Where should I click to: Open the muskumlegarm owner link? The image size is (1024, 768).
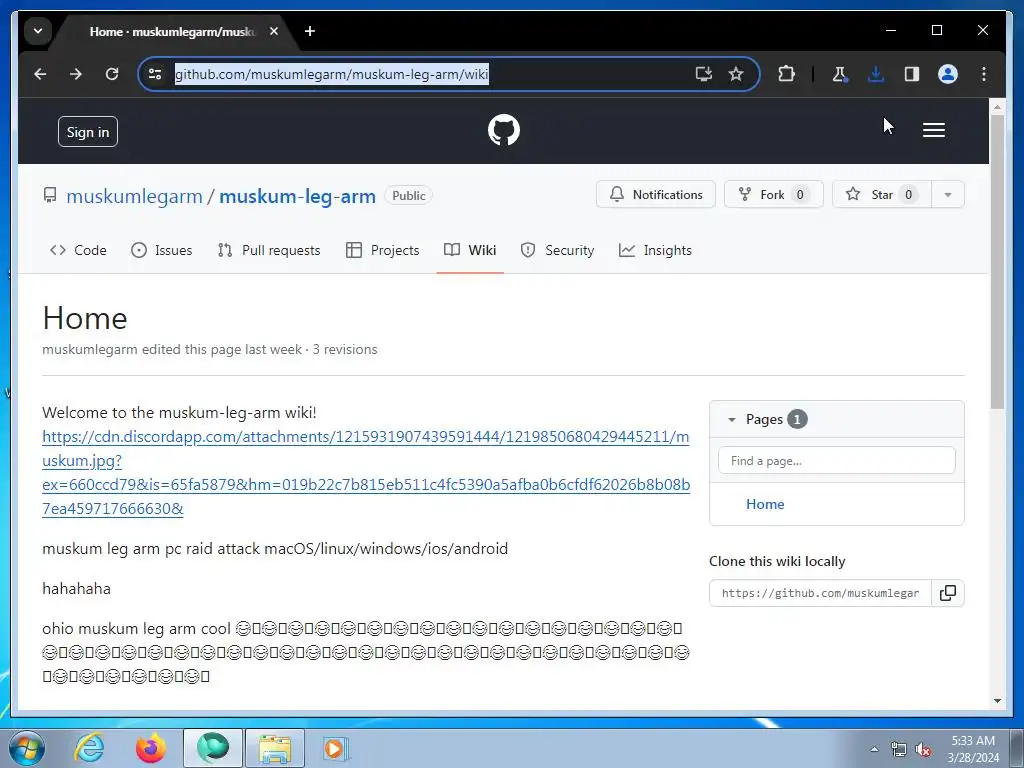135,197
